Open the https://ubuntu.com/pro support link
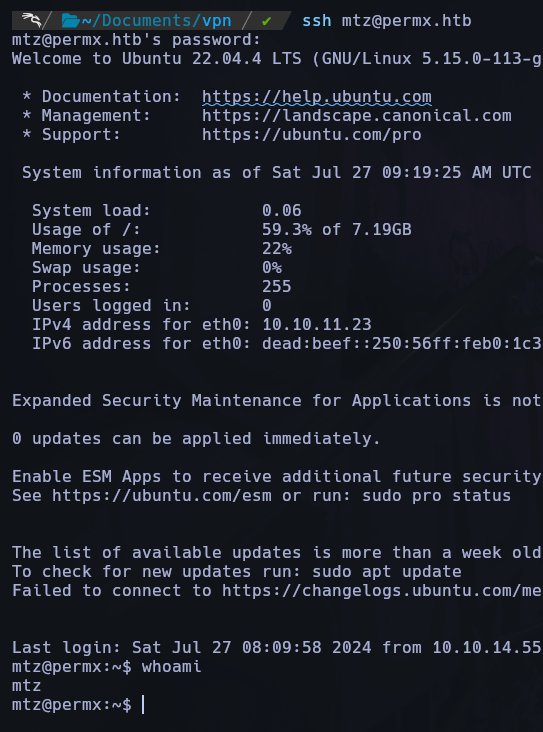 click(x=312, y=135)
